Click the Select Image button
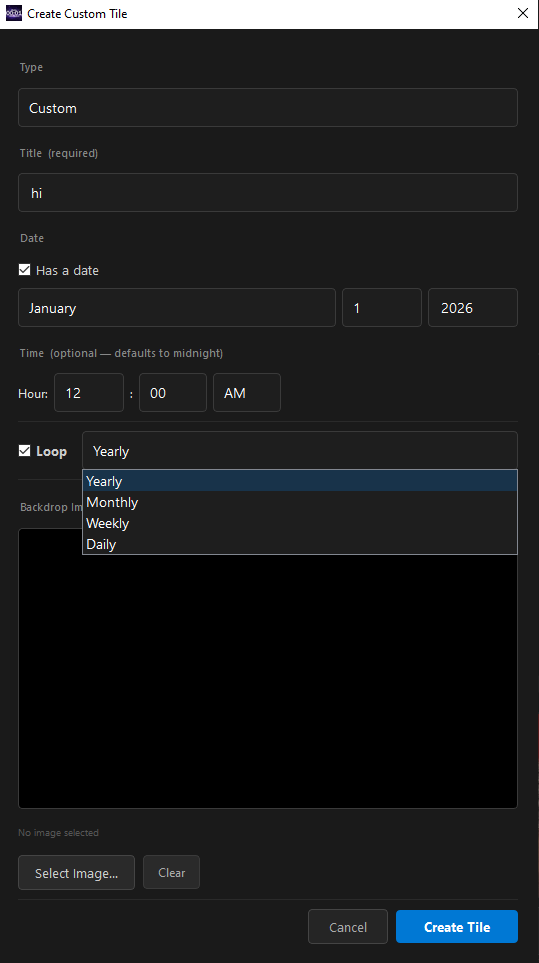Viewport: 539px width, 963px height. tap(77, 872)
